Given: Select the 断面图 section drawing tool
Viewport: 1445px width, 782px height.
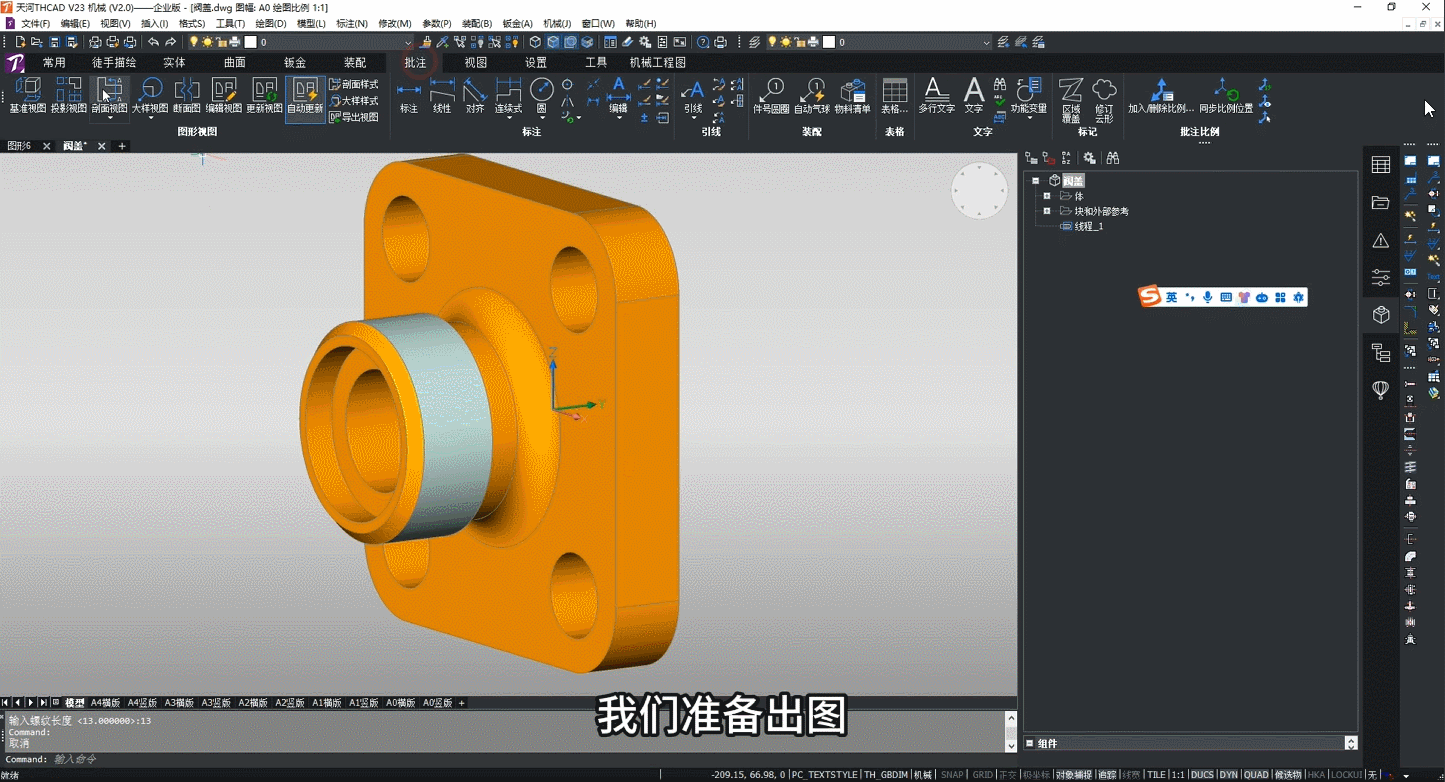Looking at the screenshot, I should coord(187,96).
